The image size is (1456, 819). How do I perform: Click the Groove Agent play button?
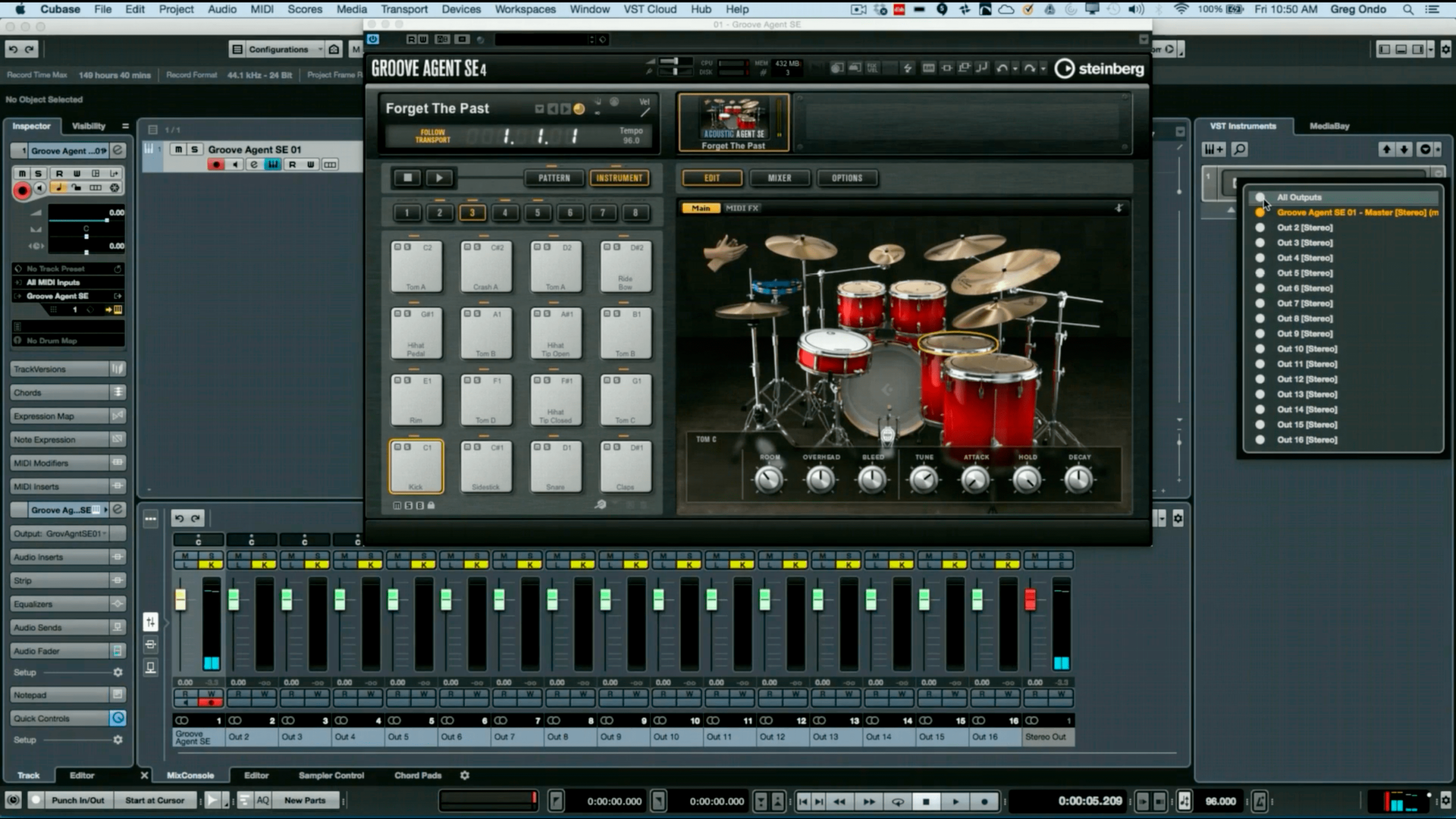coord(439,178)
